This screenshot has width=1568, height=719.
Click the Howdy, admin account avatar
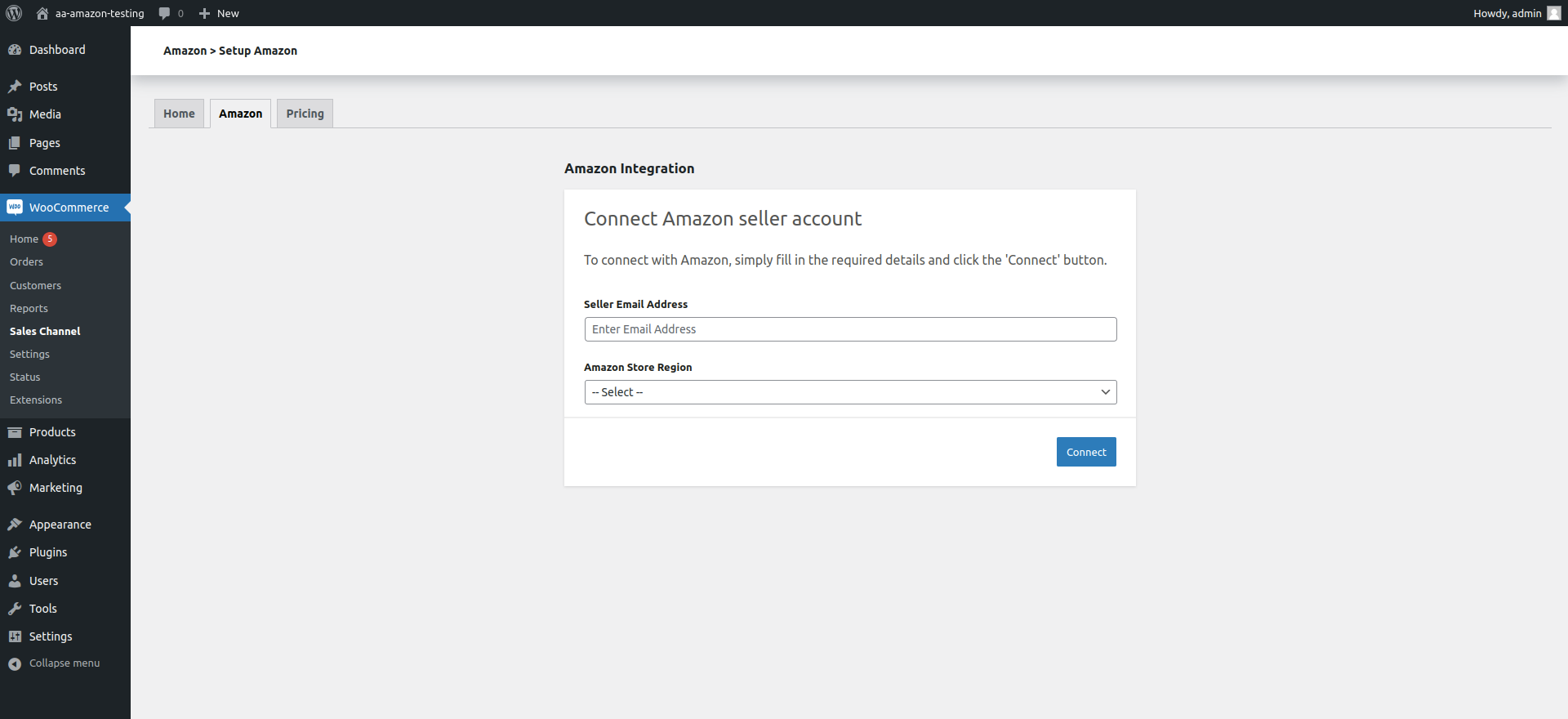(x=1553, y=13)
